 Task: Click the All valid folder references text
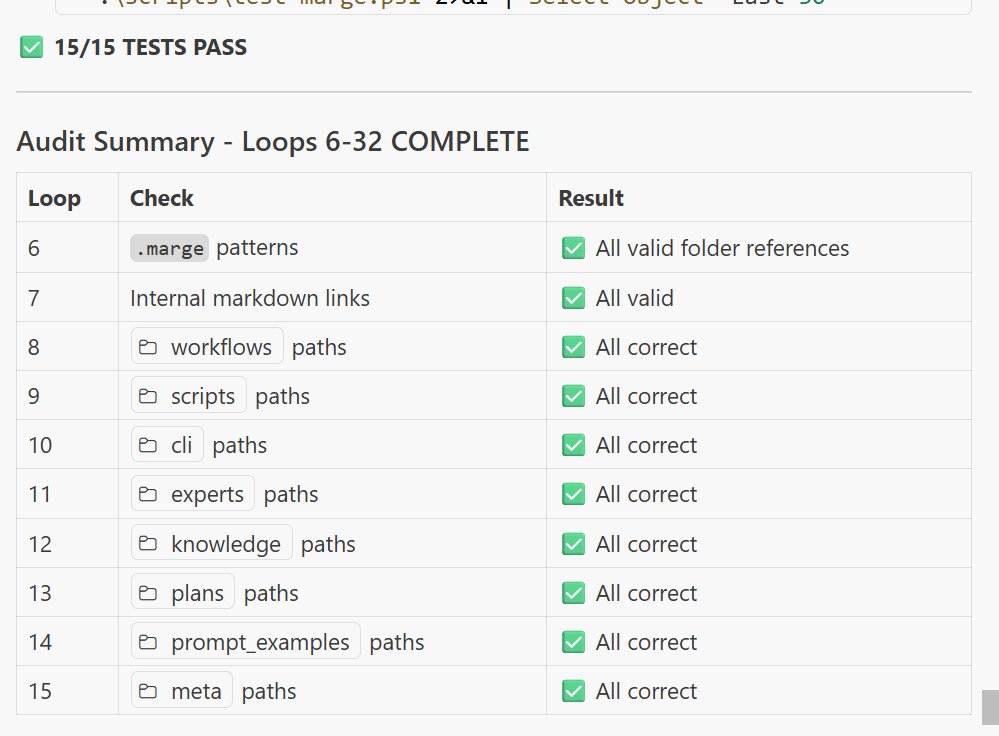pos(722,248)
